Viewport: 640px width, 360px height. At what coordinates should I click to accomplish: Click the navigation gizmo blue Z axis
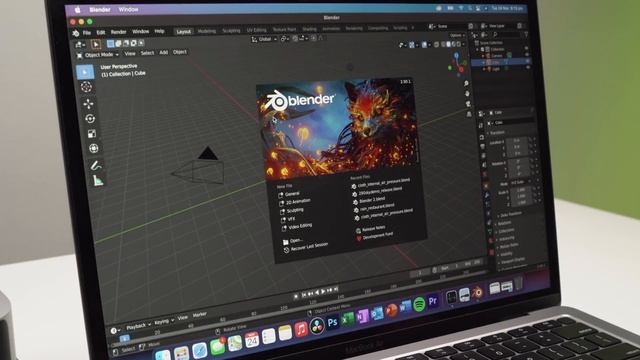coord(456,55)
